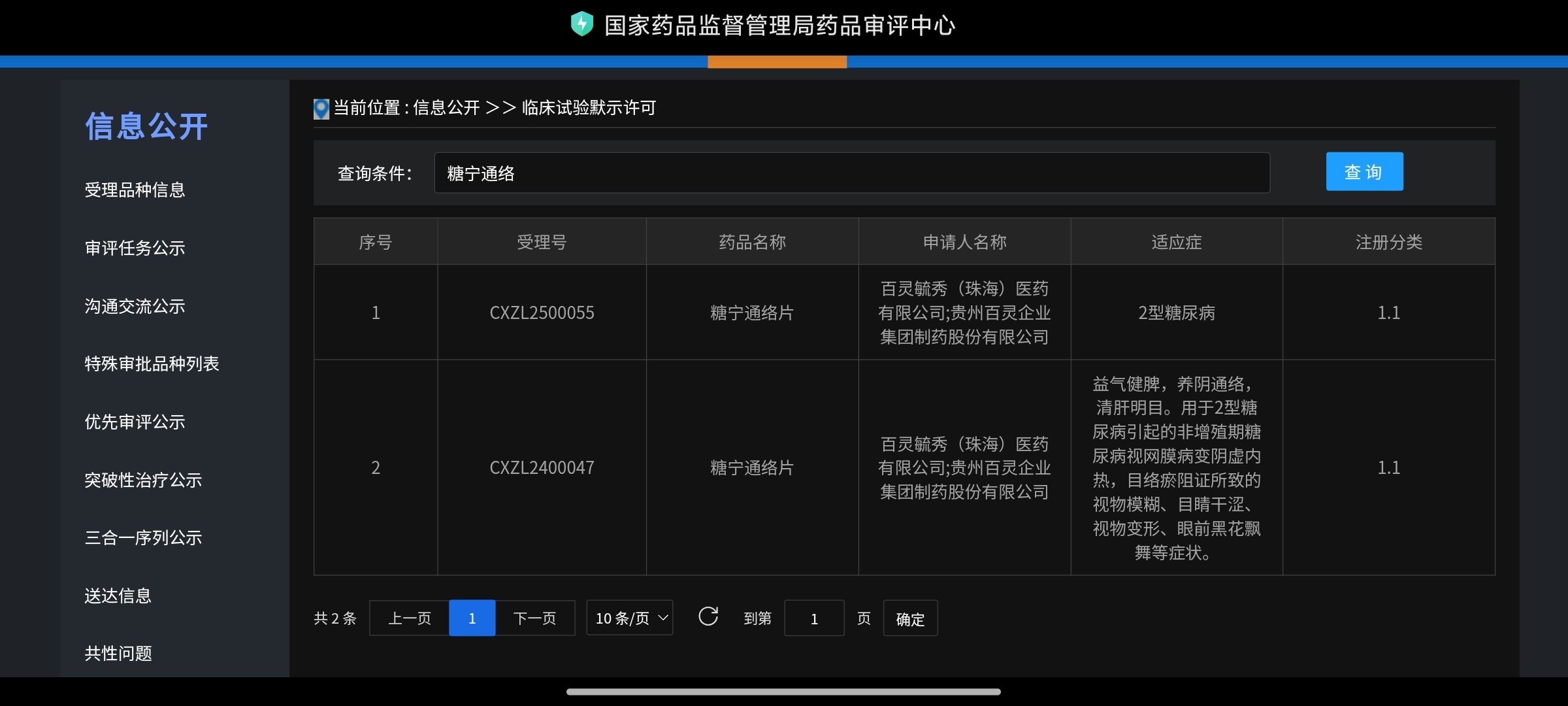Screen dimensions: 1568x706
Task: Click the bottom home indicator bar
Action: [x=783, y=692]
